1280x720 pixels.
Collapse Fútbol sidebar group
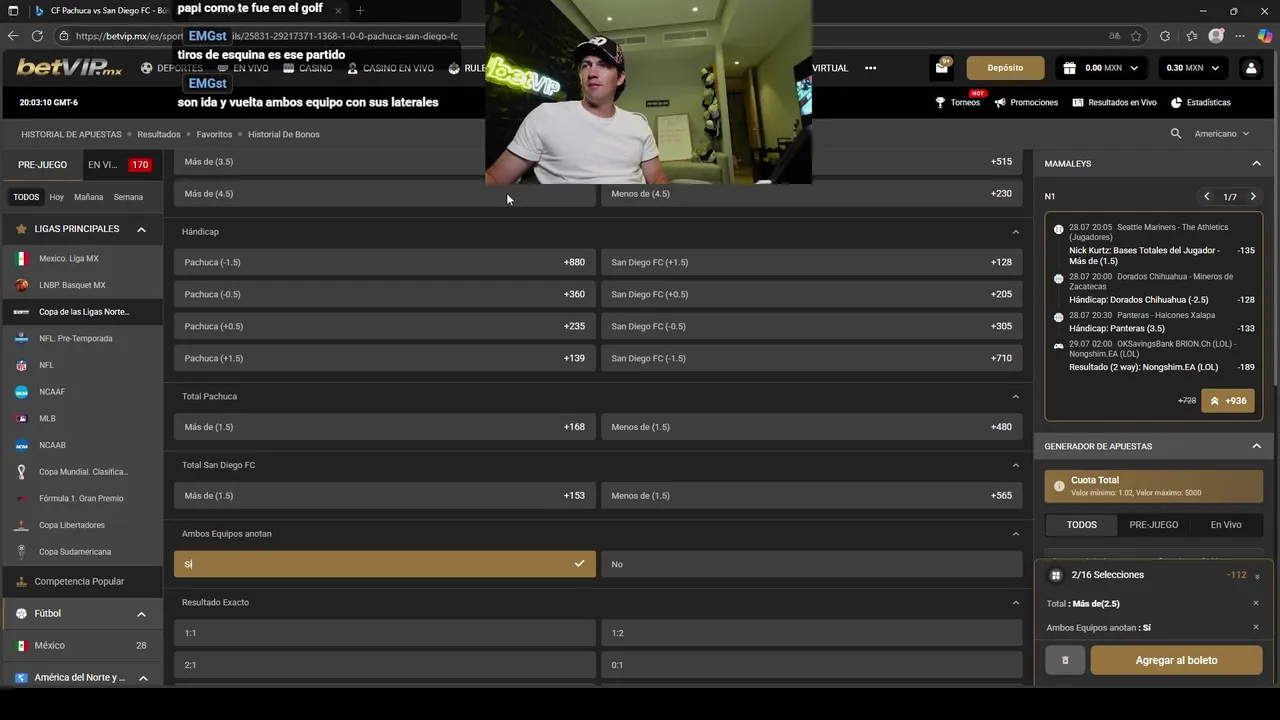[141, 613]
